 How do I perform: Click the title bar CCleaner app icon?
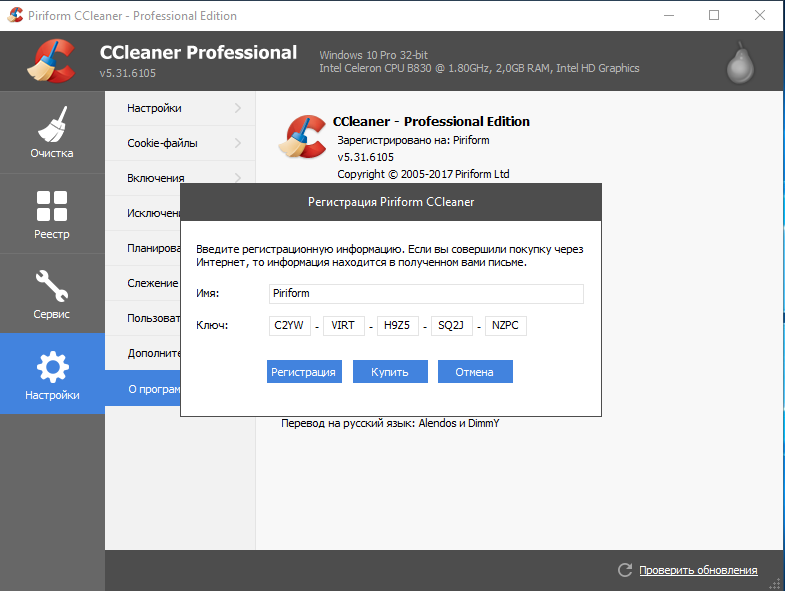[16, 16]
